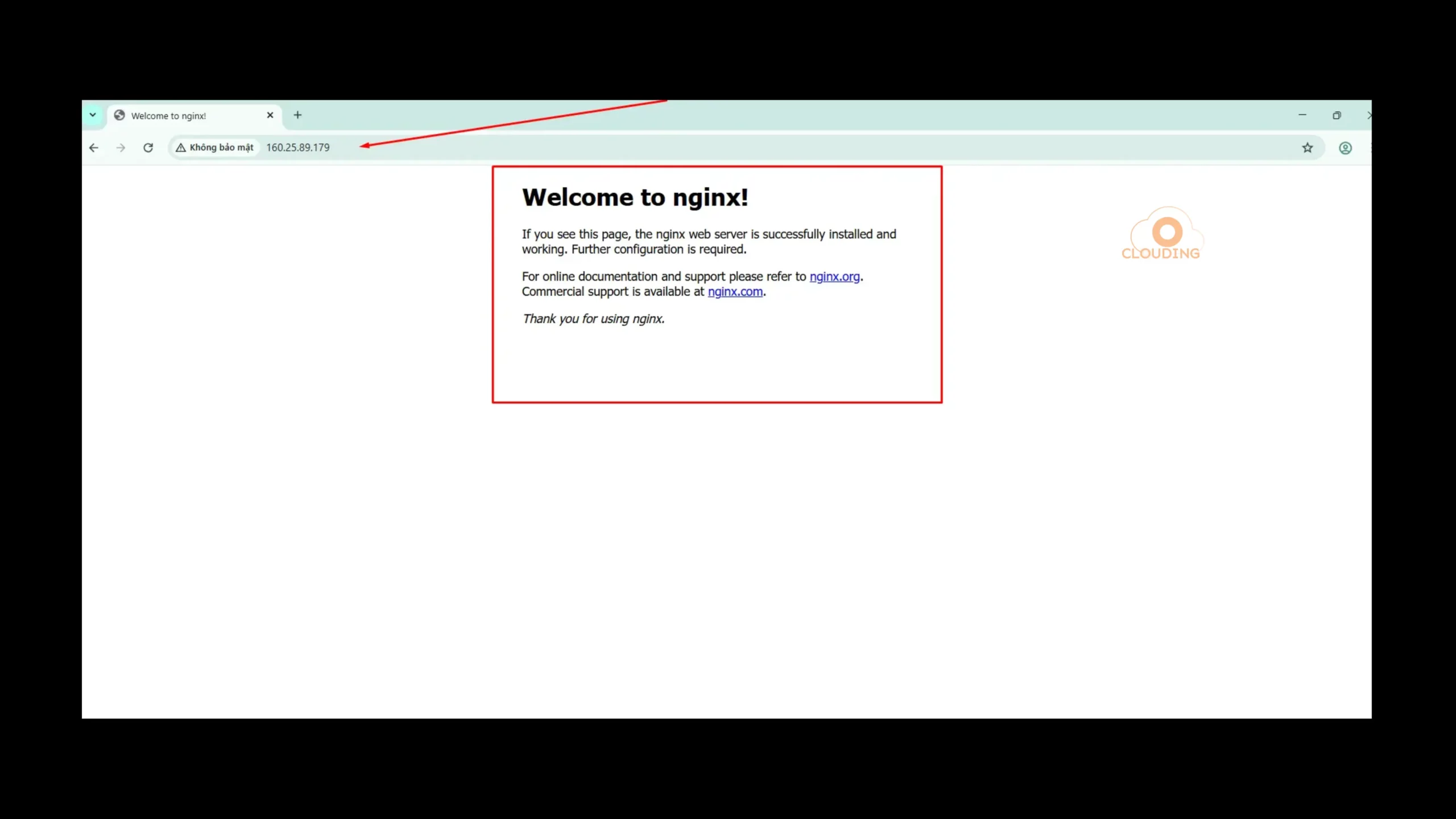Click the 'Không bảo mật' security warning chip
Image resolution: width=1456 pixels, height=819 pixels.
tap(215, 148)
